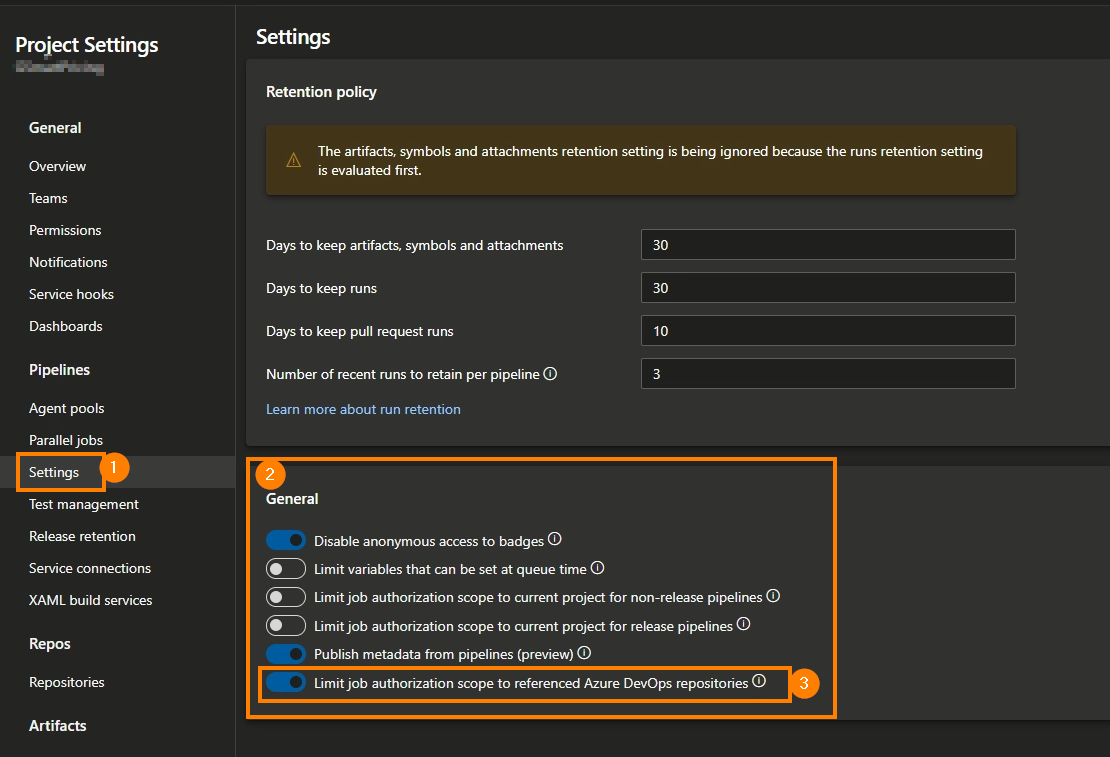Click Days to keep artifacts input field
This screenshot has height=757, width=1110.
[x=828, y=245]
